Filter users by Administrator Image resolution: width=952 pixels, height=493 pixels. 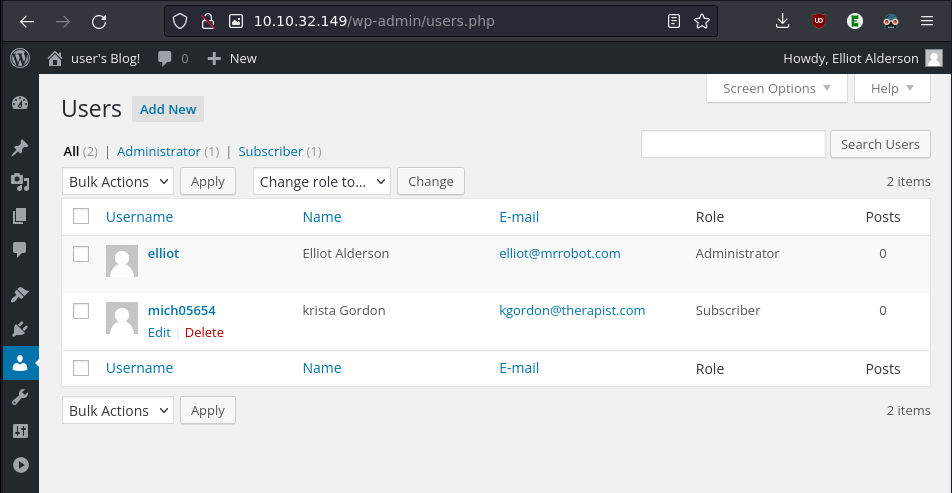158,152
